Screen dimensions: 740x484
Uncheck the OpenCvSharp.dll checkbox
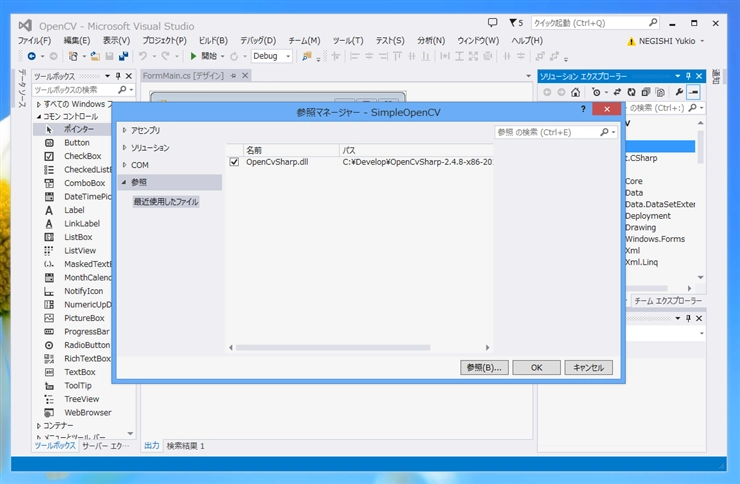tap(234, 162)
